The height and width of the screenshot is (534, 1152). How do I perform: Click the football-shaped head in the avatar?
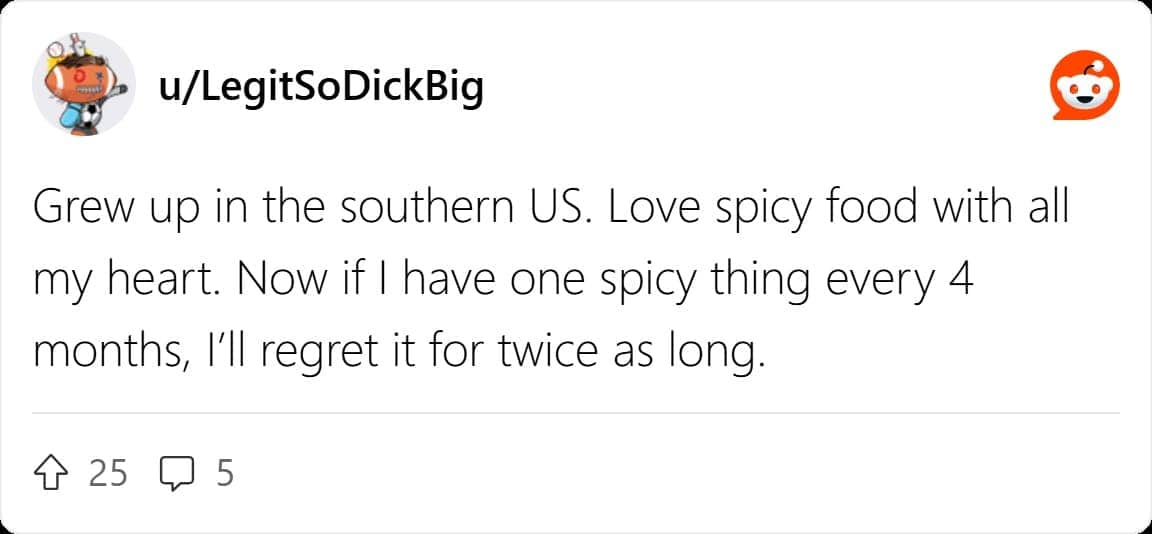tap(81, 83)
